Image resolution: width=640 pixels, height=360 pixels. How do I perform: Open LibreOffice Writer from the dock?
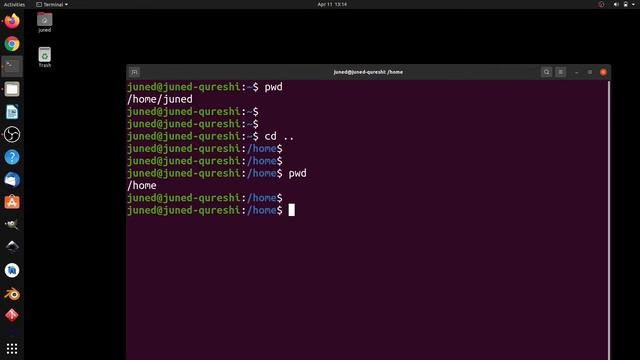click(12, 112)
